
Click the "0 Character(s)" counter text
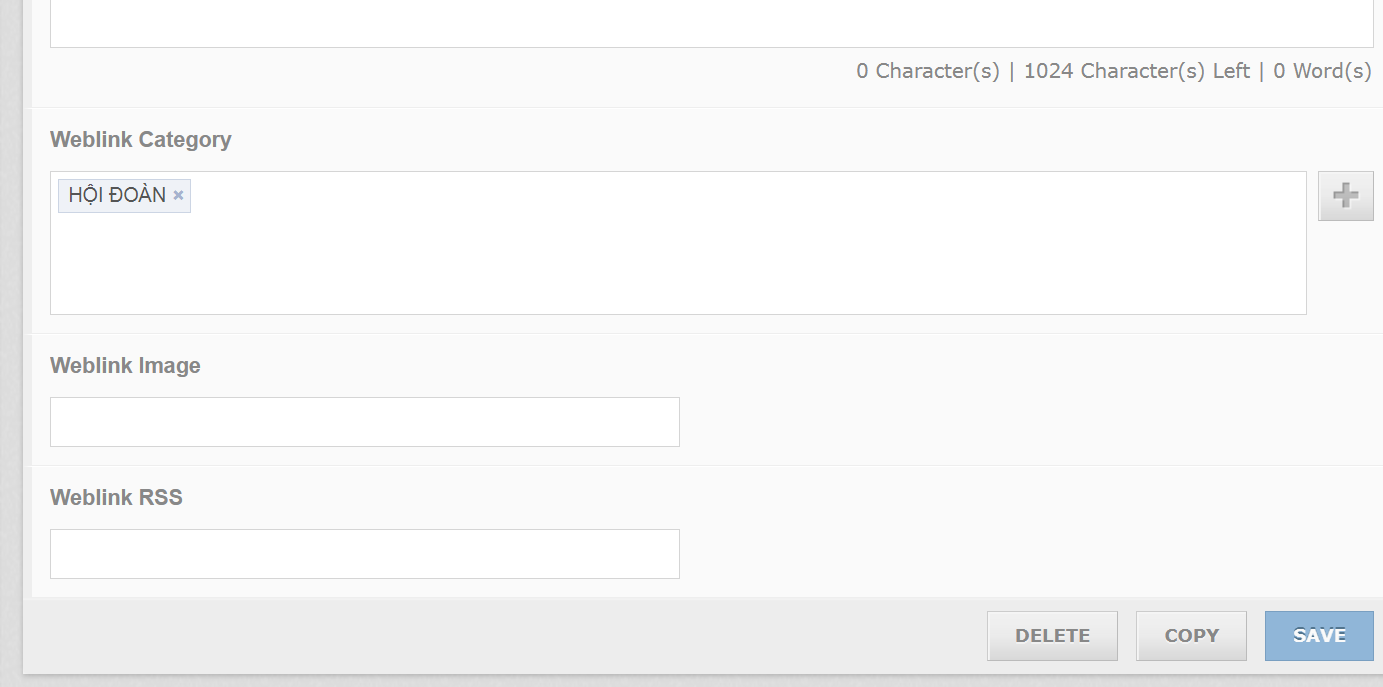click(928, 71)
